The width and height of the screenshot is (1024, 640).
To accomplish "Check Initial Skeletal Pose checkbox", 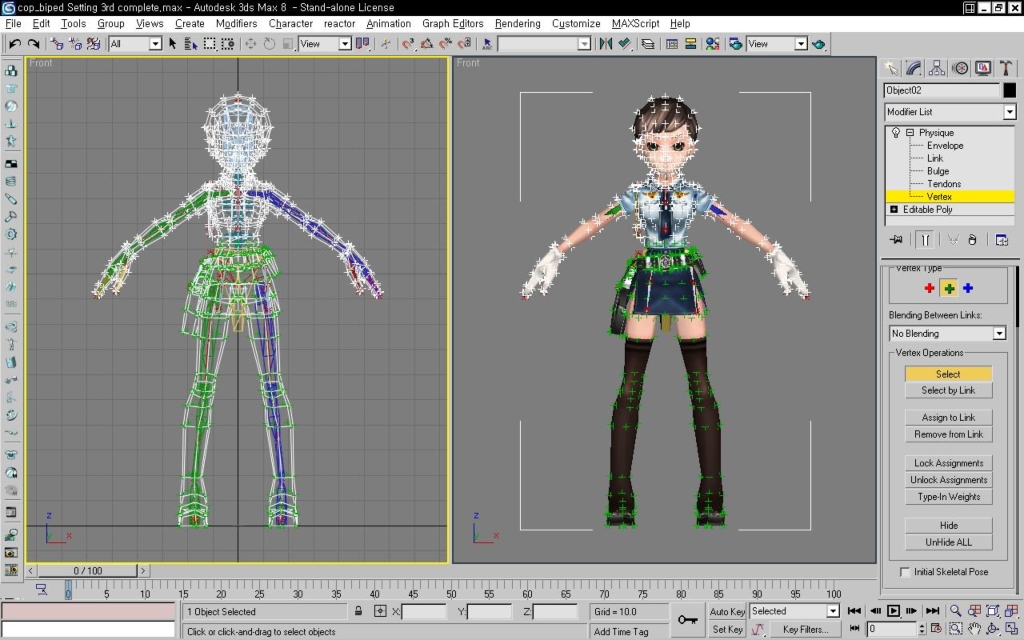I will pyautogui.click(x=904, y=572).
